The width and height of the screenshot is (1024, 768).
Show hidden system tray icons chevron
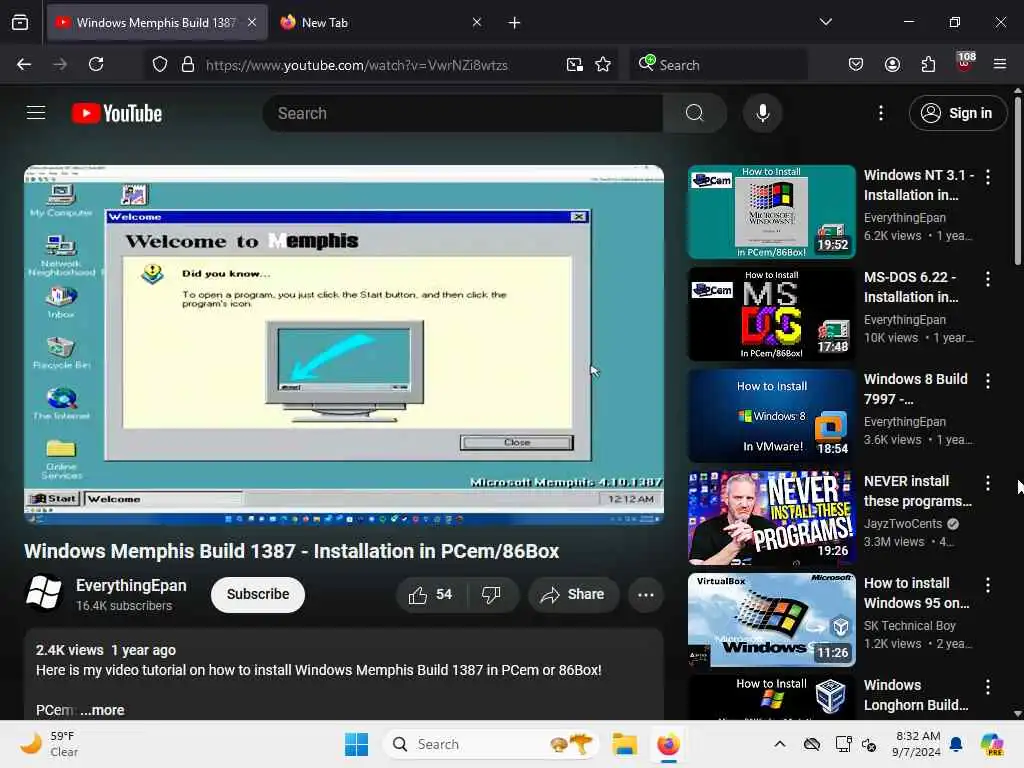tap(780, 744)
